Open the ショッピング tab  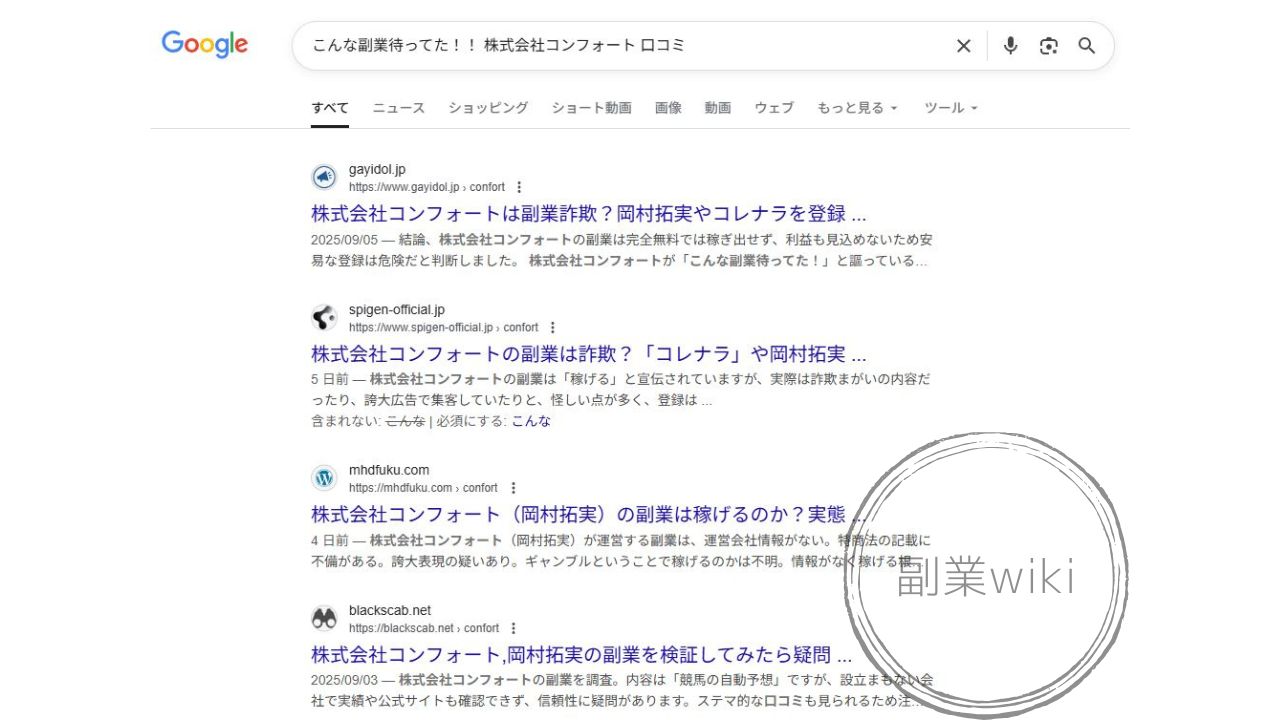[488, 108]
